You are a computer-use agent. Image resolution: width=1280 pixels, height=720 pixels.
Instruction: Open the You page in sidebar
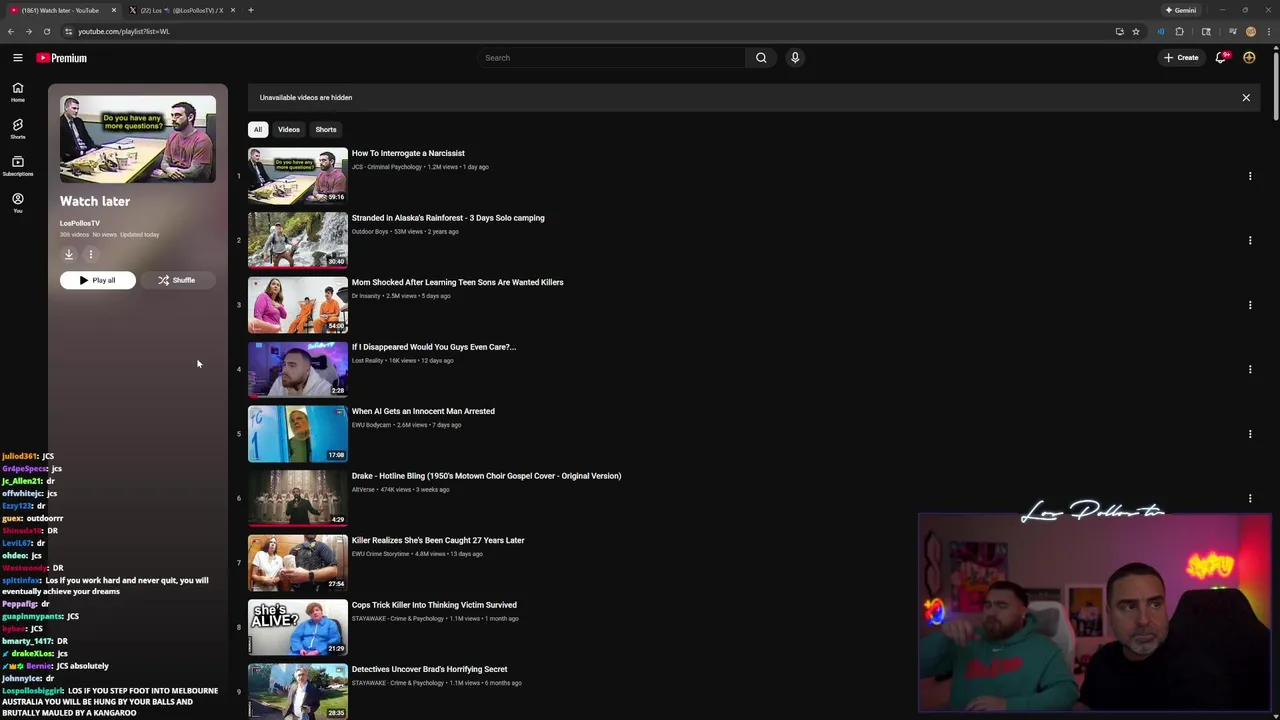(17, 203)
